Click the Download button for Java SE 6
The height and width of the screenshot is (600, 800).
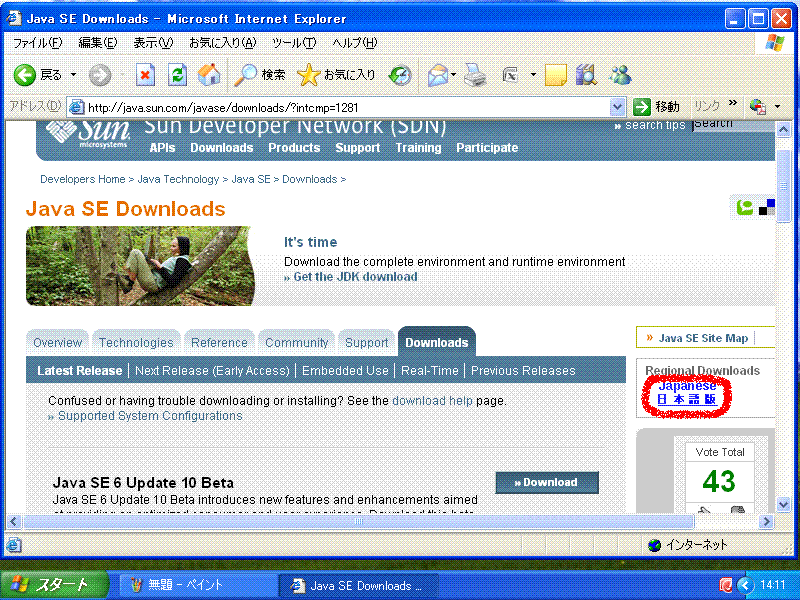click(547, 482)
